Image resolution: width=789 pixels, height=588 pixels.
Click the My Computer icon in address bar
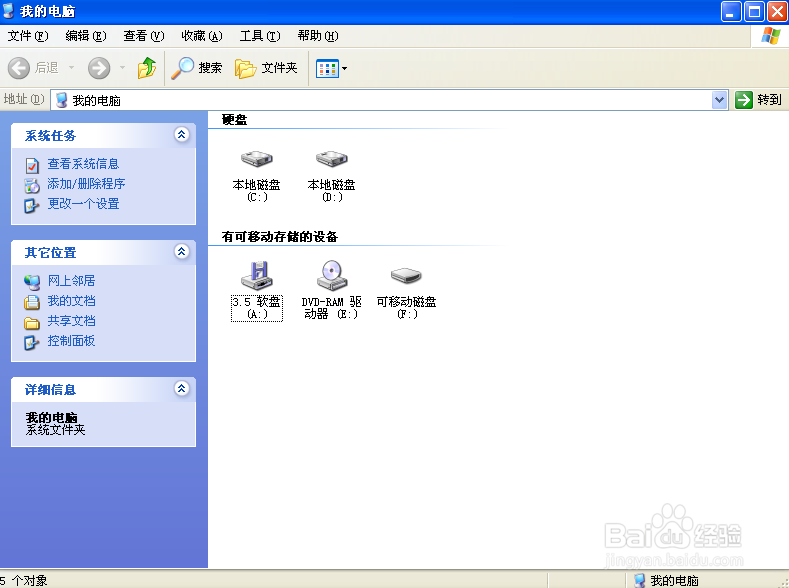click(x=61, y=100)
